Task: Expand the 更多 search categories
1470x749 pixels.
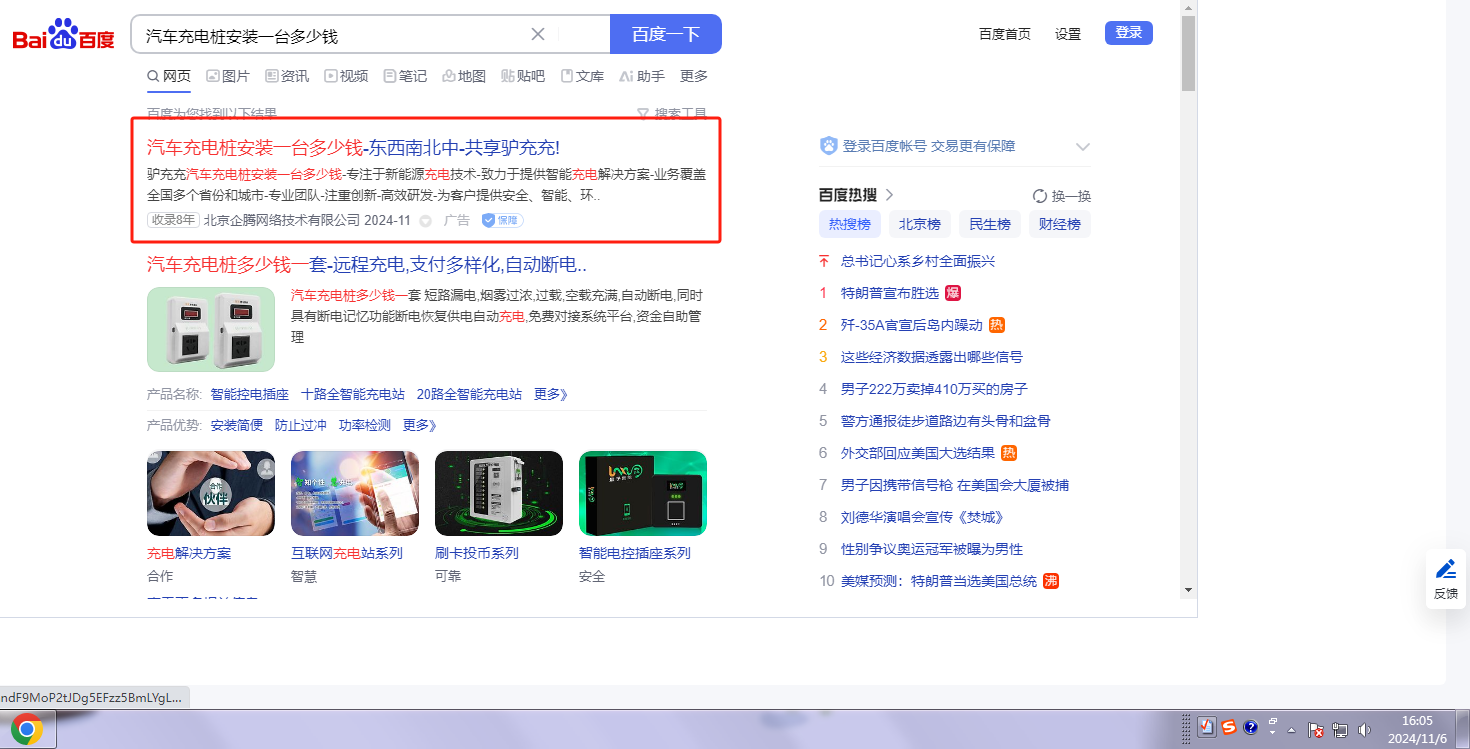Action: (x=694, y=76)
